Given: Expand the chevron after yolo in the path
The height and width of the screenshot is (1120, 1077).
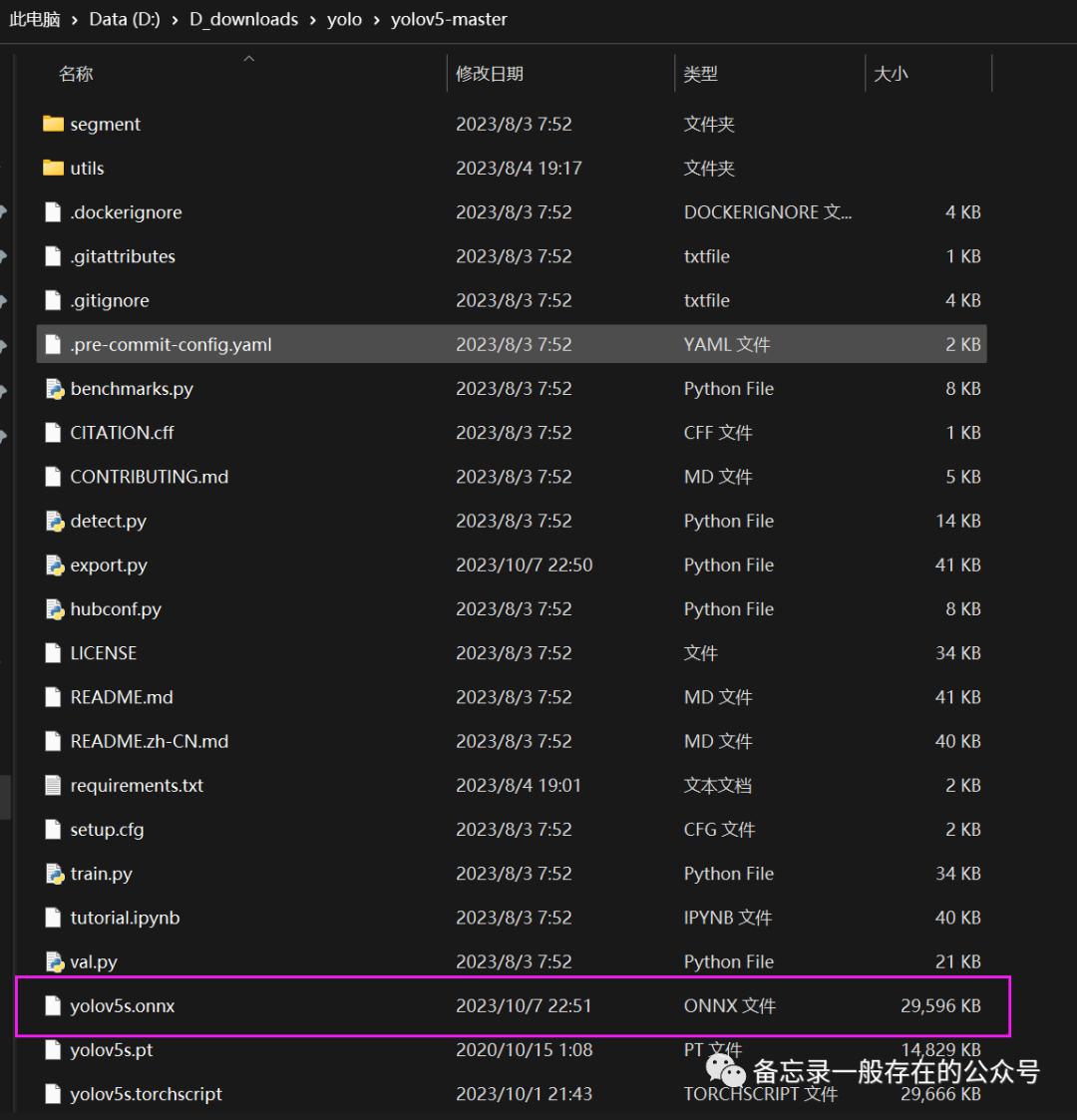Looking at the screenshot, I should [376, 20].
